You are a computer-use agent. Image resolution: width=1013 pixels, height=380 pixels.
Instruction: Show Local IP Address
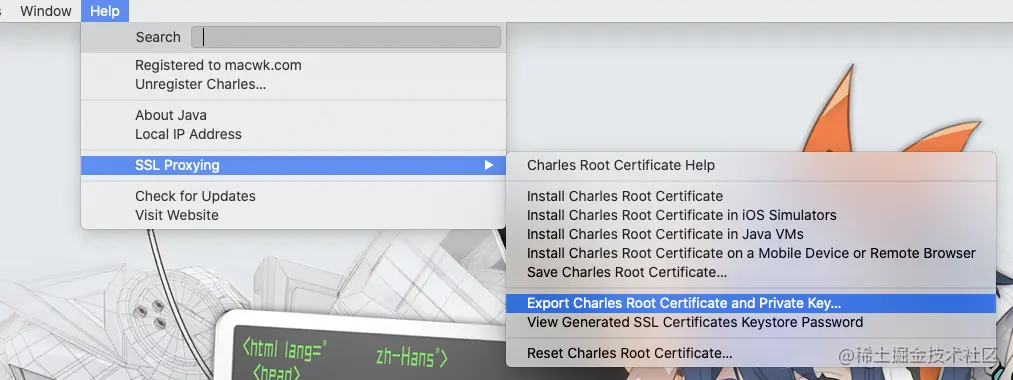(293, 134)
